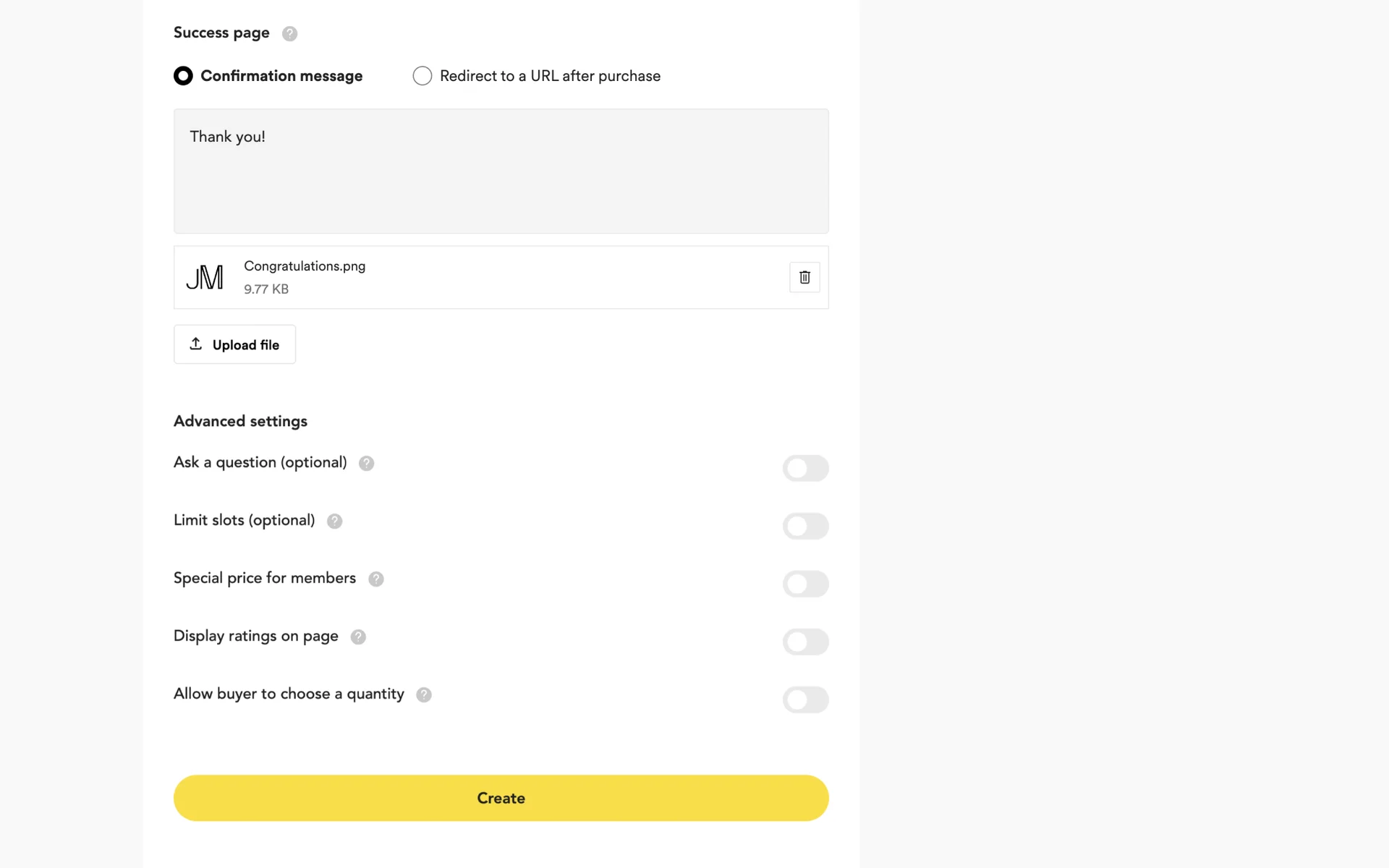This screenshot has height=868, width=1389.
Task: Click the Advanced settings heading
Action: coord(240,421)
